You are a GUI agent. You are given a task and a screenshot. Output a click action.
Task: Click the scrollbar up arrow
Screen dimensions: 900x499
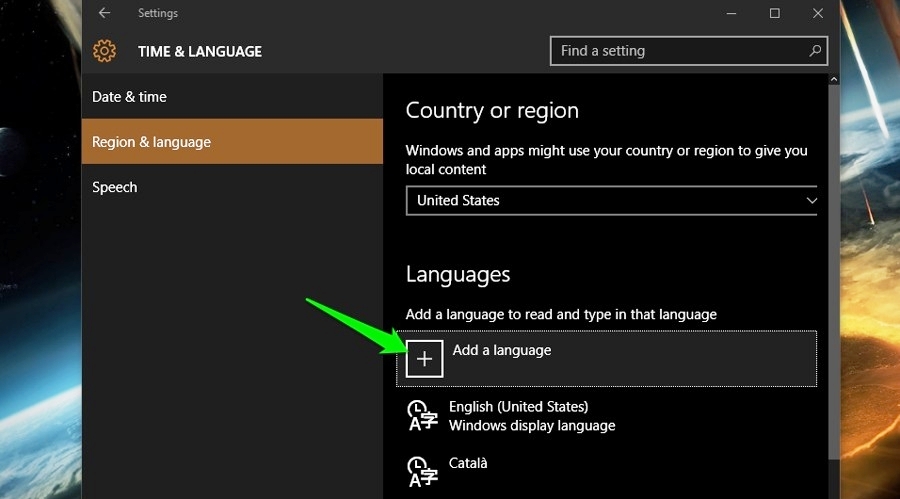point(834,79)
